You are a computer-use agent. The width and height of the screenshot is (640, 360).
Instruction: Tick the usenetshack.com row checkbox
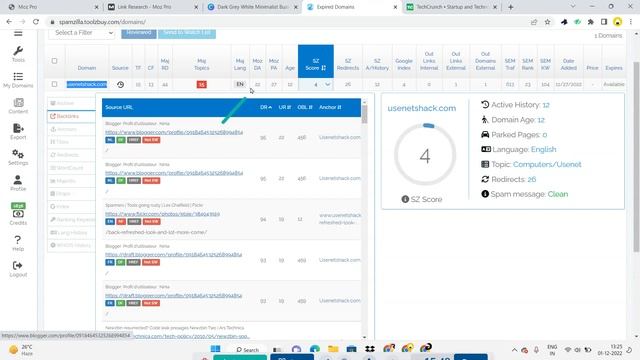pyautogui.click(x=54, y=84)
